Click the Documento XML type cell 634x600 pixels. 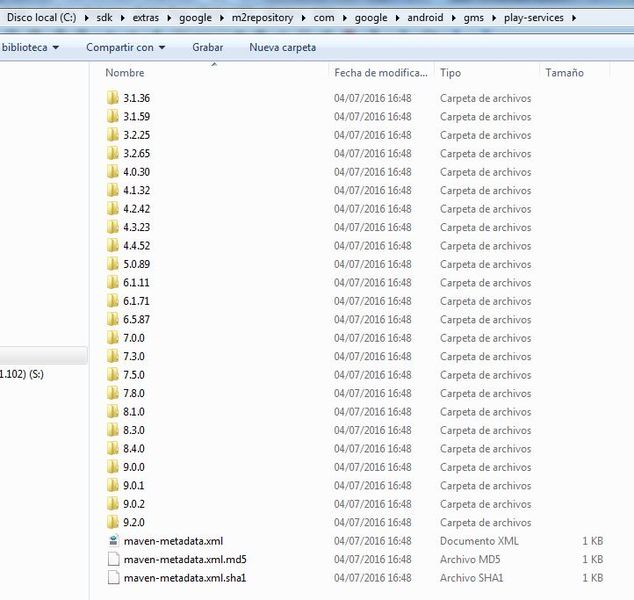coord(479,541)
